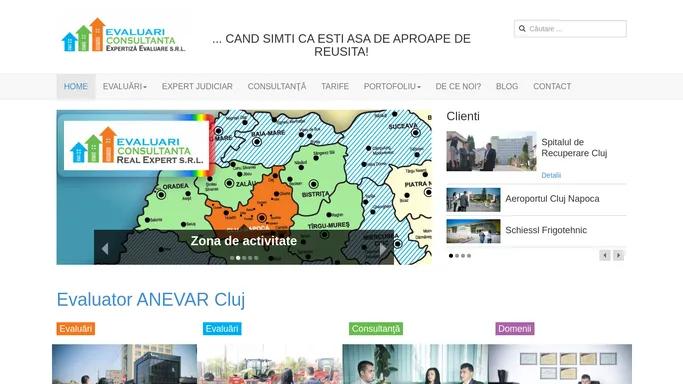Select the fifth slider pagination dot
The height and width of the screenshot is (384, 683).
256,258
